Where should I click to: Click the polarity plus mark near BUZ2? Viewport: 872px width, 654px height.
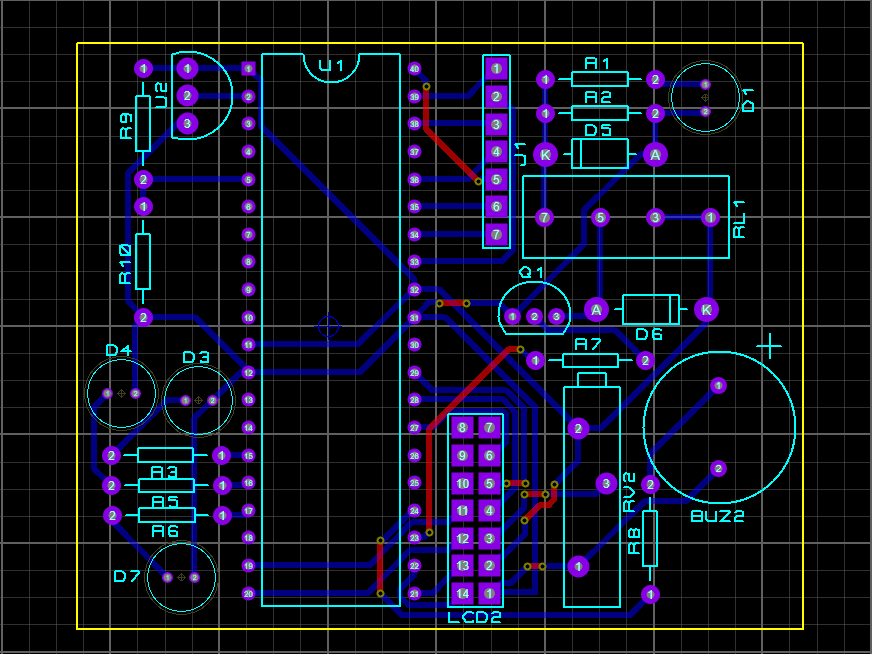tap(770, 346)
